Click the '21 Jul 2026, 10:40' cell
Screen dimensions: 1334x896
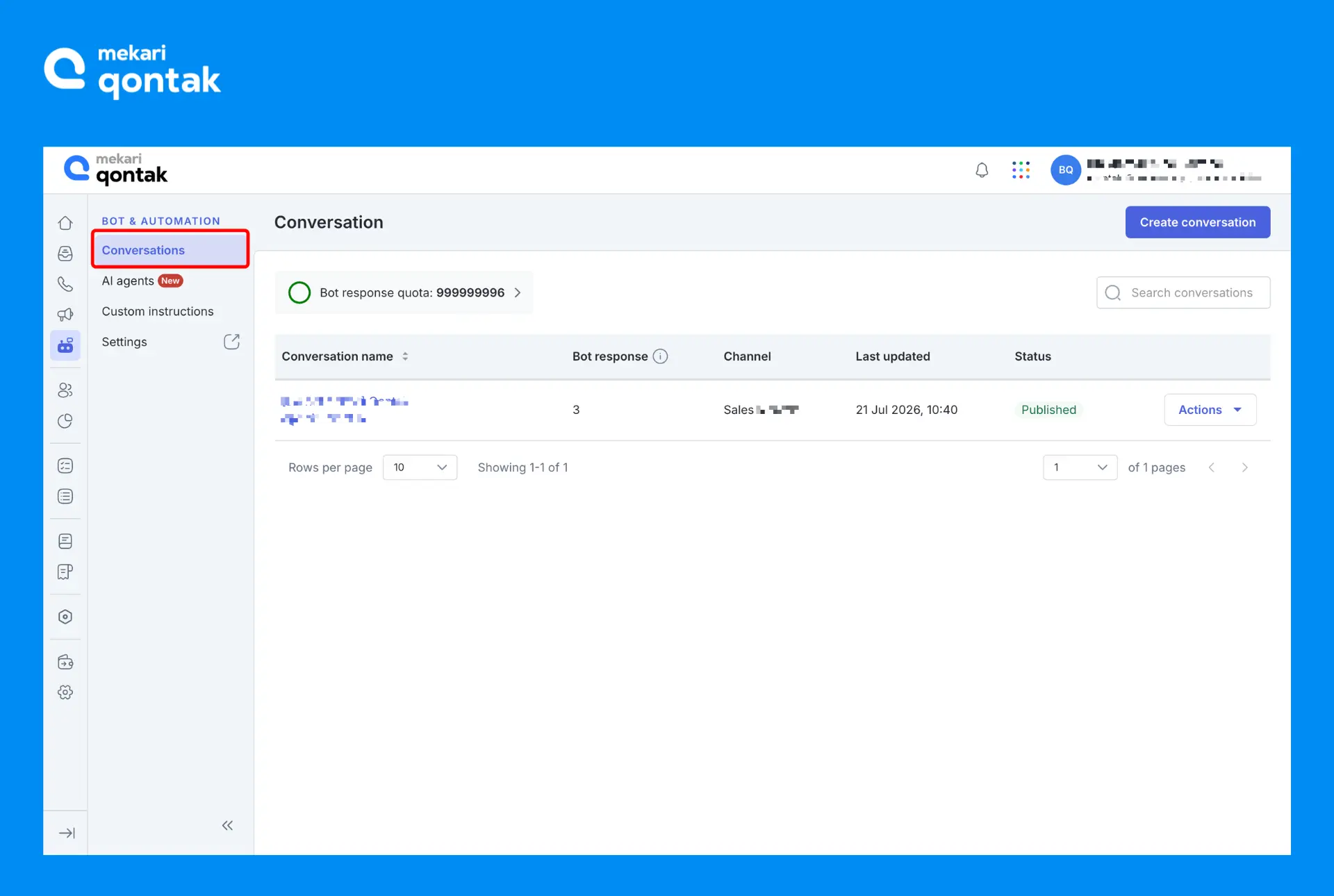pyautogui.click(x=906, y=410)
